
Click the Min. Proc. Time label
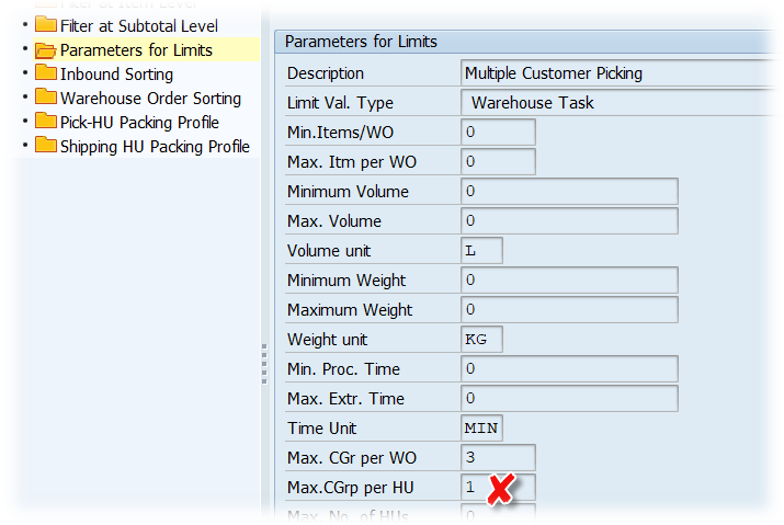(344, 369)
